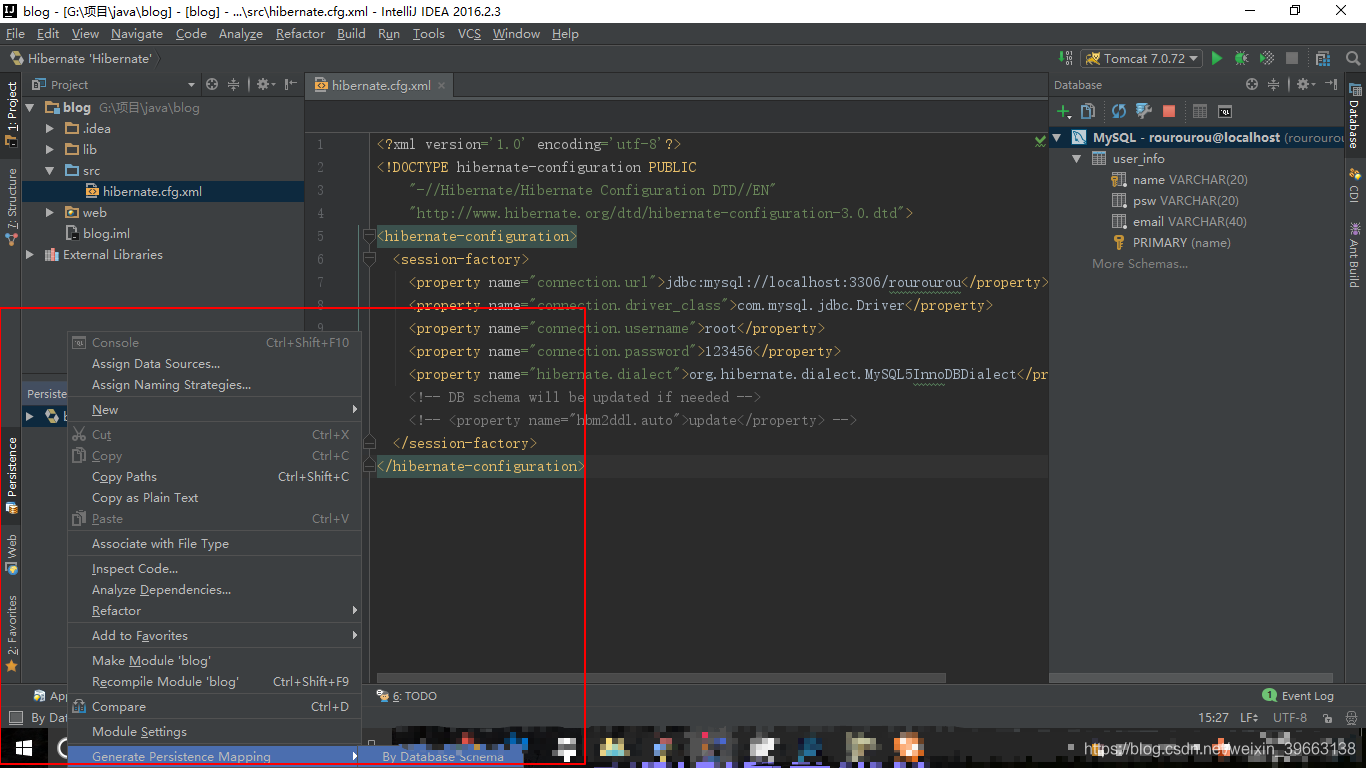
Task: Expand the web folder
Action: pos(50,213)
